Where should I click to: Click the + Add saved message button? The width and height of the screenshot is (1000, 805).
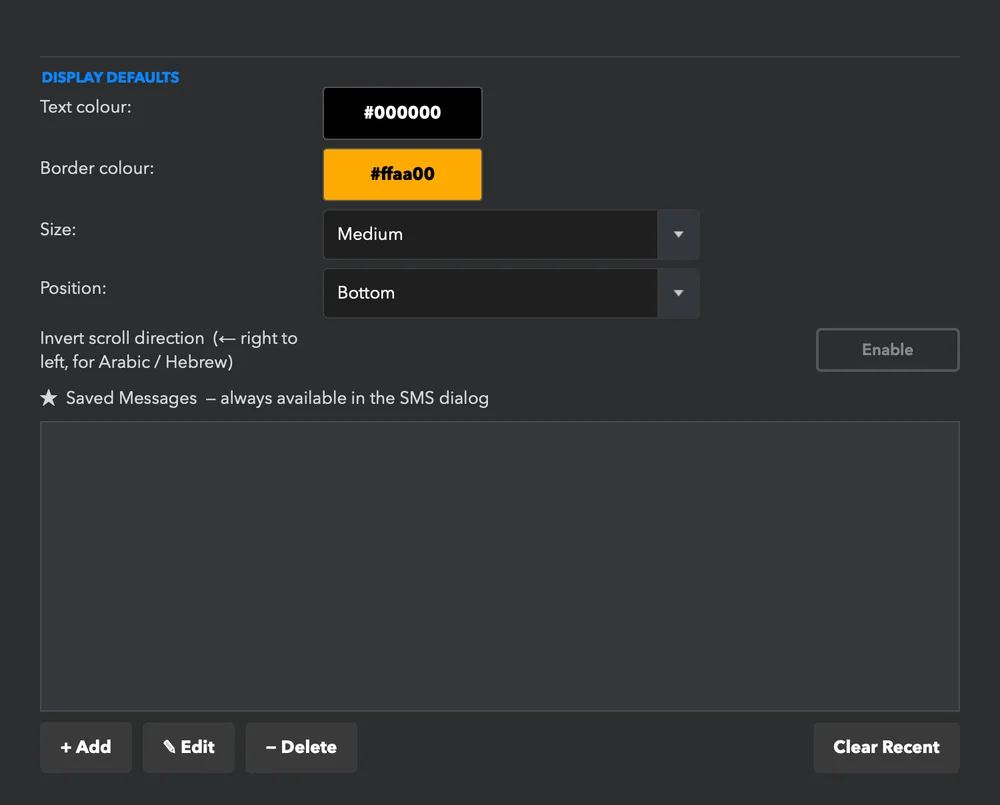86,747
